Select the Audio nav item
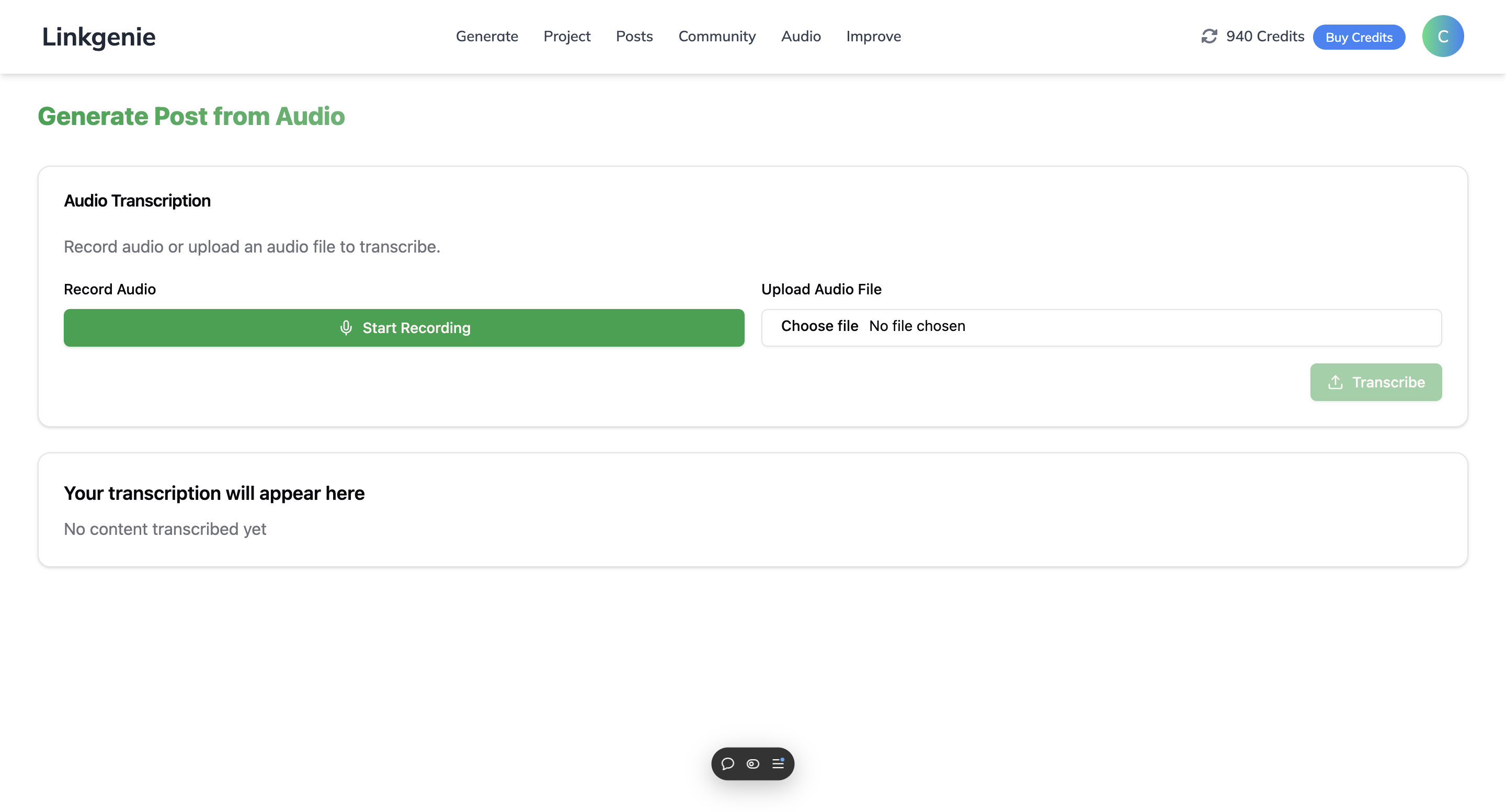This screenshot has height=812, width=1506. point(801,36)
